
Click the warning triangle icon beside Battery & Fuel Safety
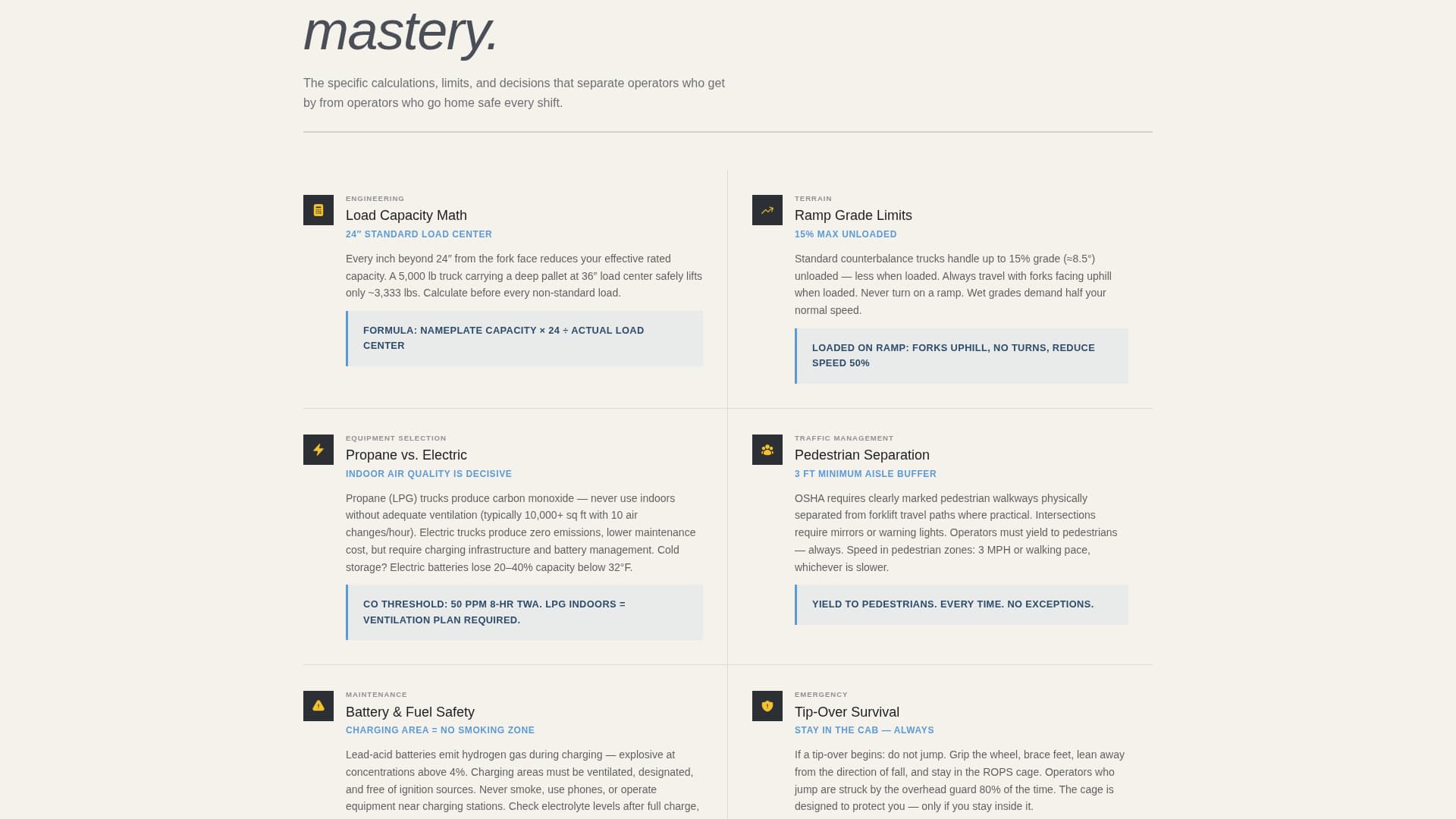[318, 706]
